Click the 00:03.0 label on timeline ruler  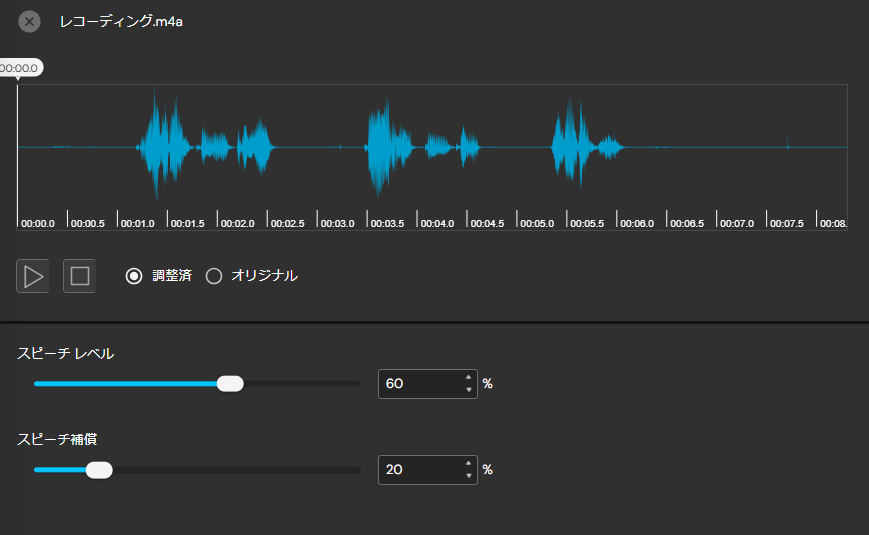click(x=338, y=223)
